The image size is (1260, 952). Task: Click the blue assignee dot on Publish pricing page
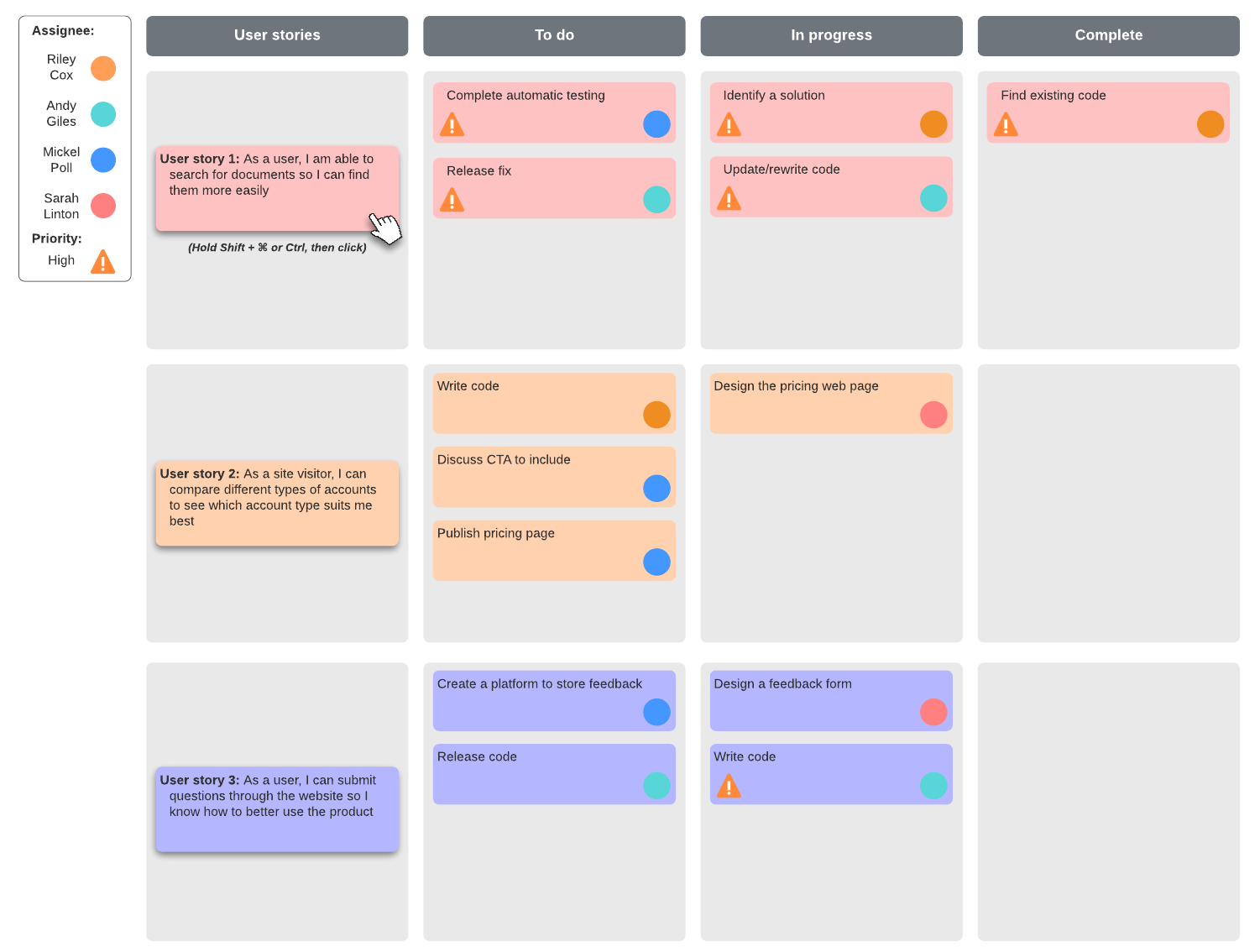point(656,562)
